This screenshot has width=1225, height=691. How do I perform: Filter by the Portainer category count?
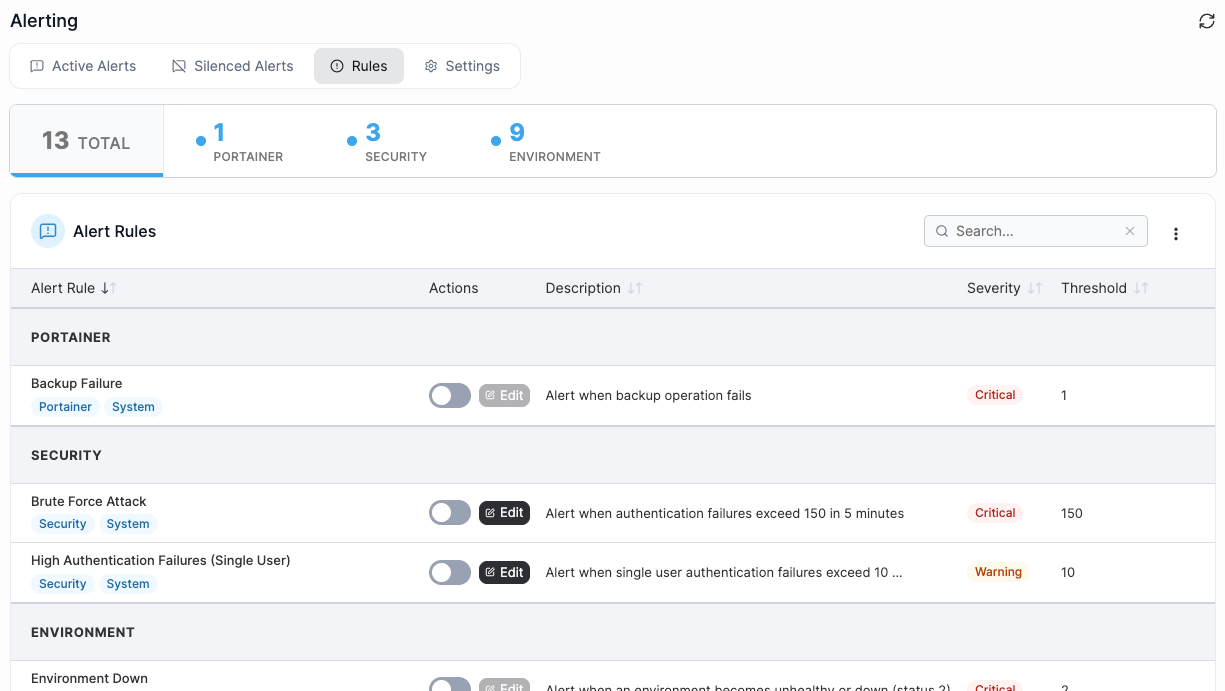click(x=240, y=141)
